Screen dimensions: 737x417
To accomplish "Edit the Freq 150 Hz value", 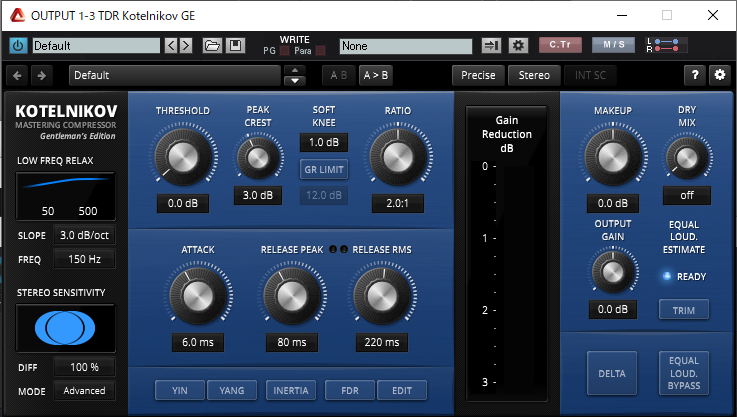I will click(x=84, y=259).
